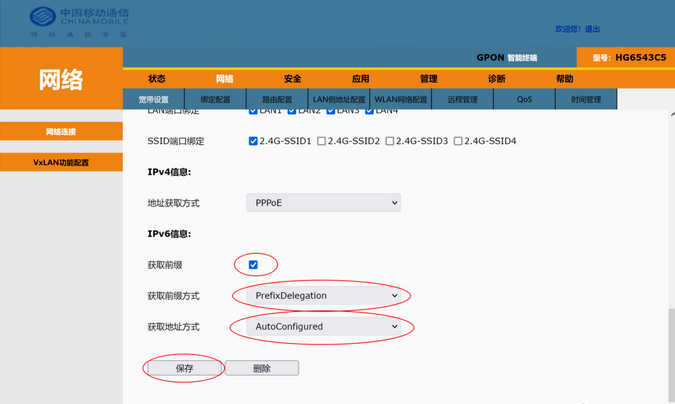675x404 pixels.
Task: Go to the 诊断 tab
Action: [496, 79]
